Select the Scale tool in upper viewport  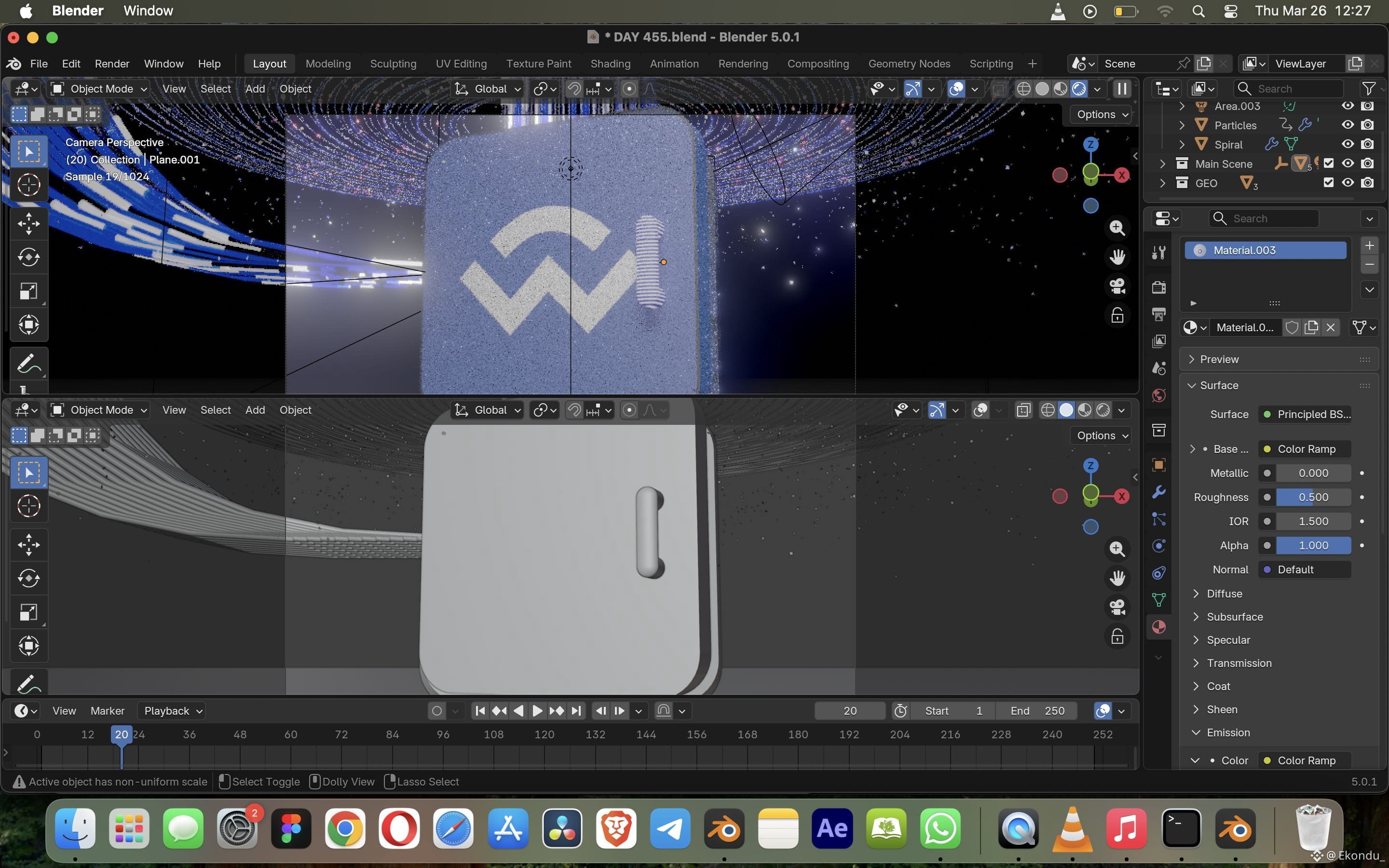point(29,290)
